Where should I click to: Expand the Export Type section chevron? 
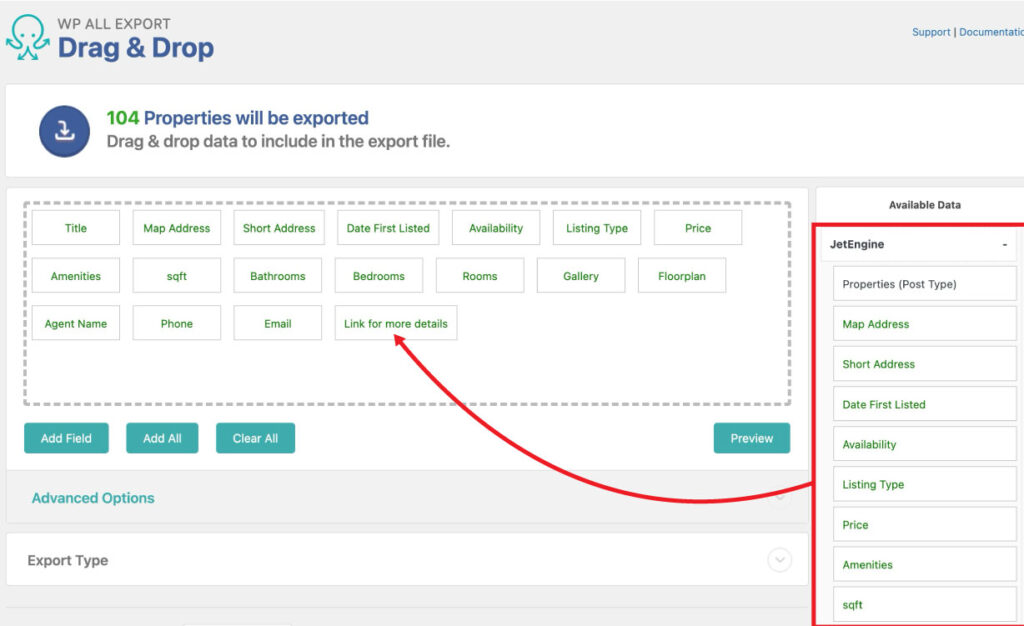pyautogui.click(x=779, y=561)
